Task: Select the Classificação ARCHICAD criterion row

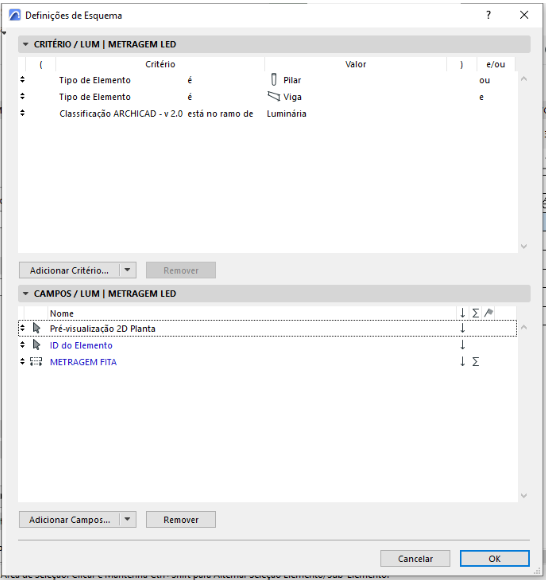Action: (268, 113)
